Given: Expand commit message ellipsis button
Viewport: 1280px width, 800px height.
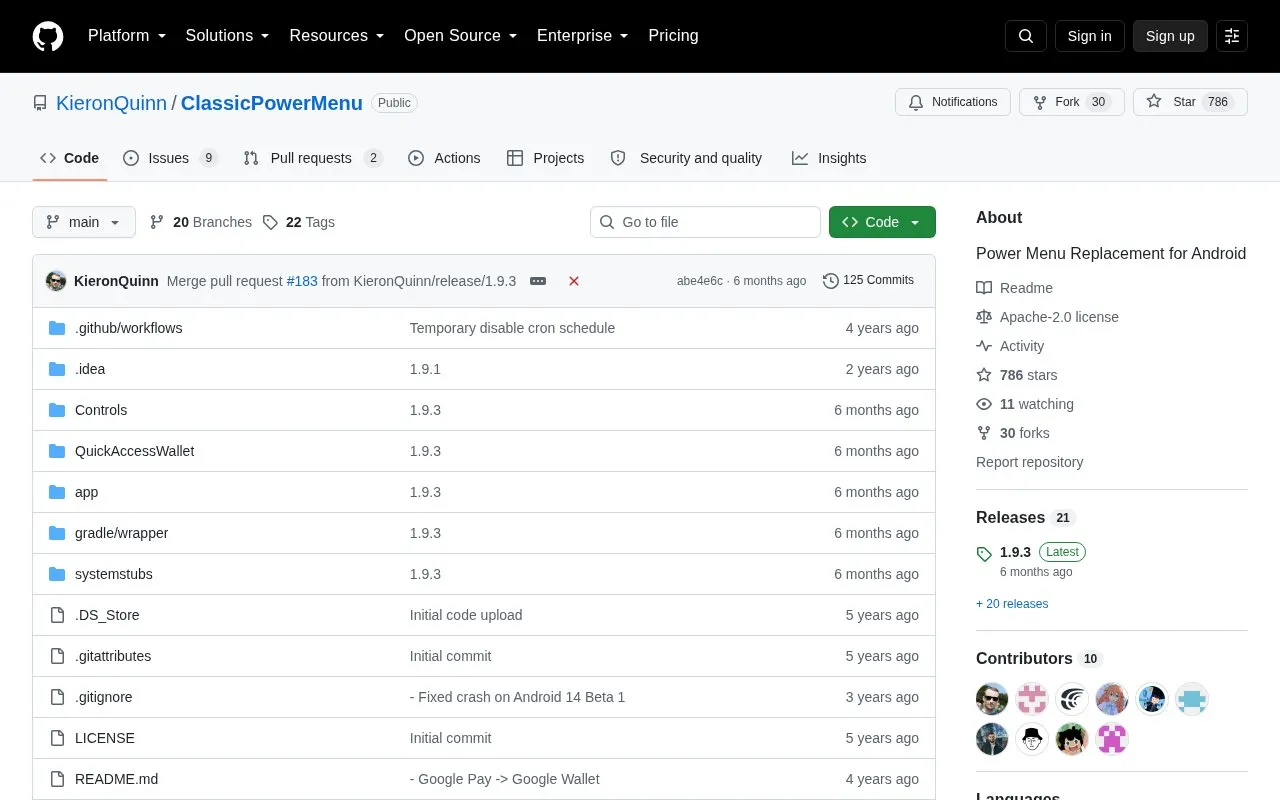Looking at the screenshot, I should tap(538, 281).
